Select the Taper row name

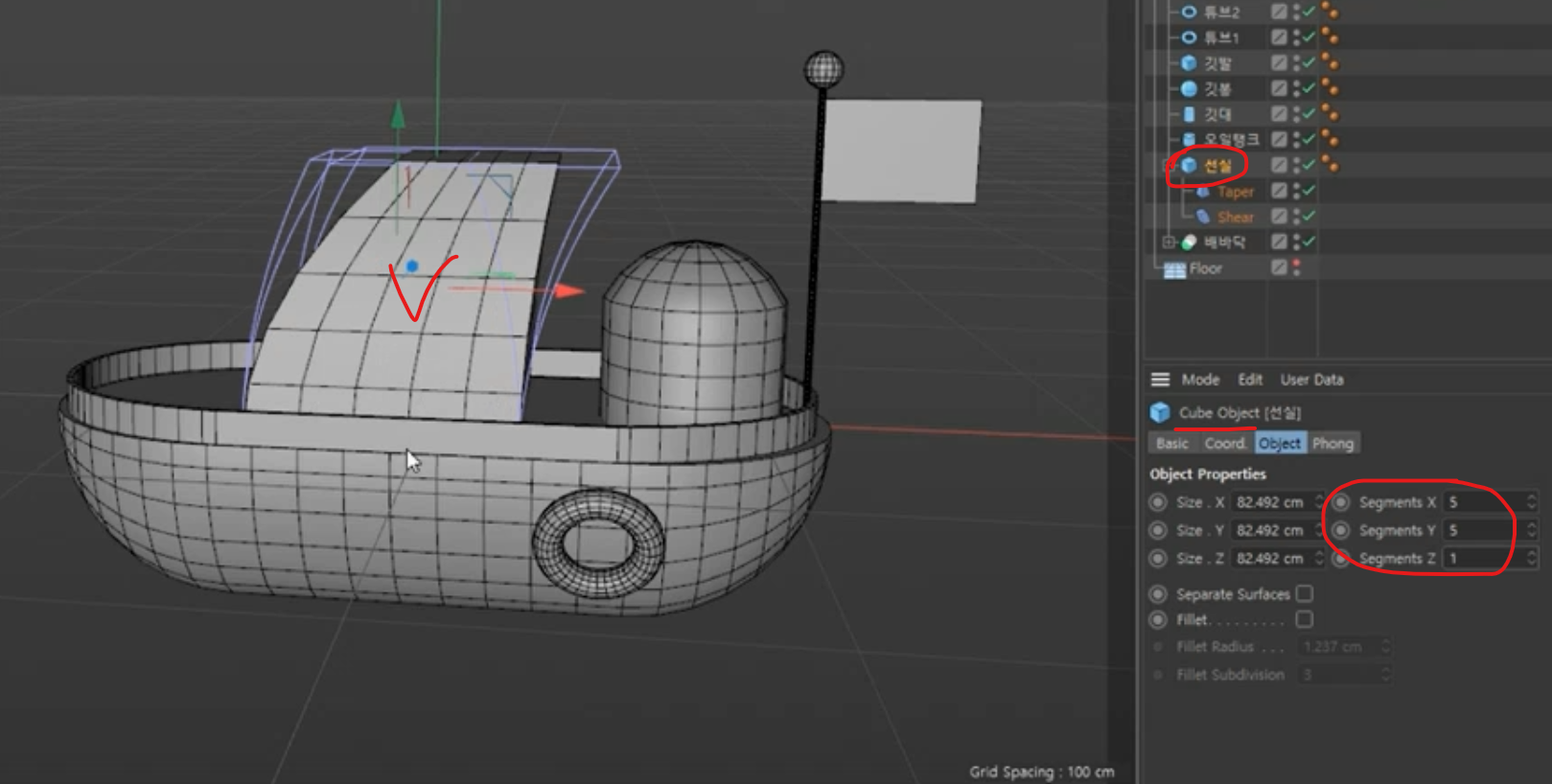pyautogui.click(x=1236, y=192)
